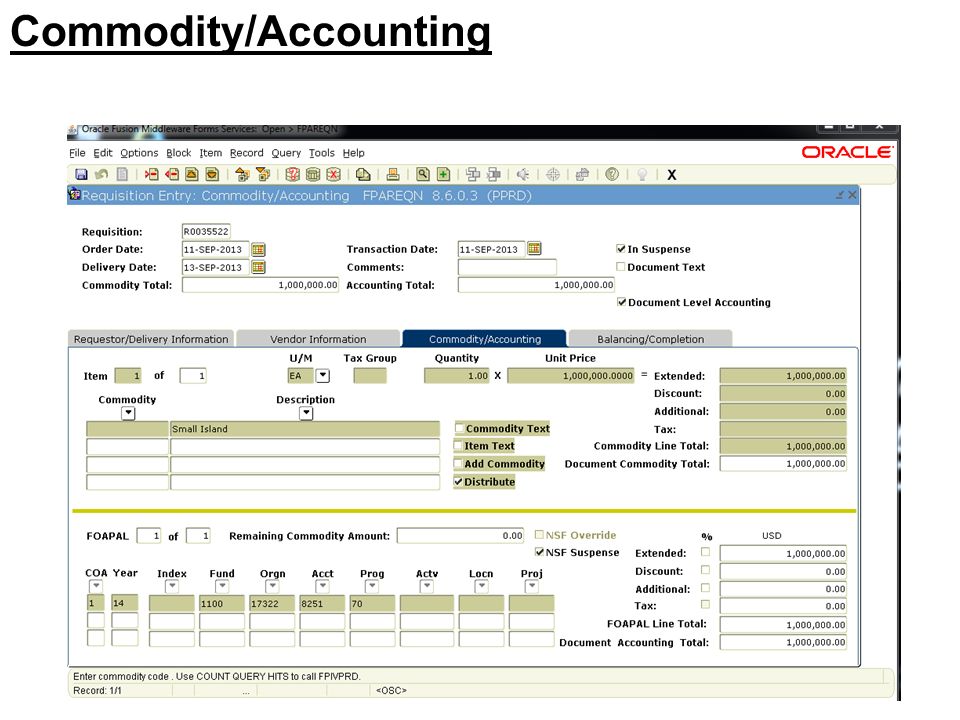Uncheck the In Suspense checkbox
Viewport: 960px width, 720px height.
click(x=621, y=249)
